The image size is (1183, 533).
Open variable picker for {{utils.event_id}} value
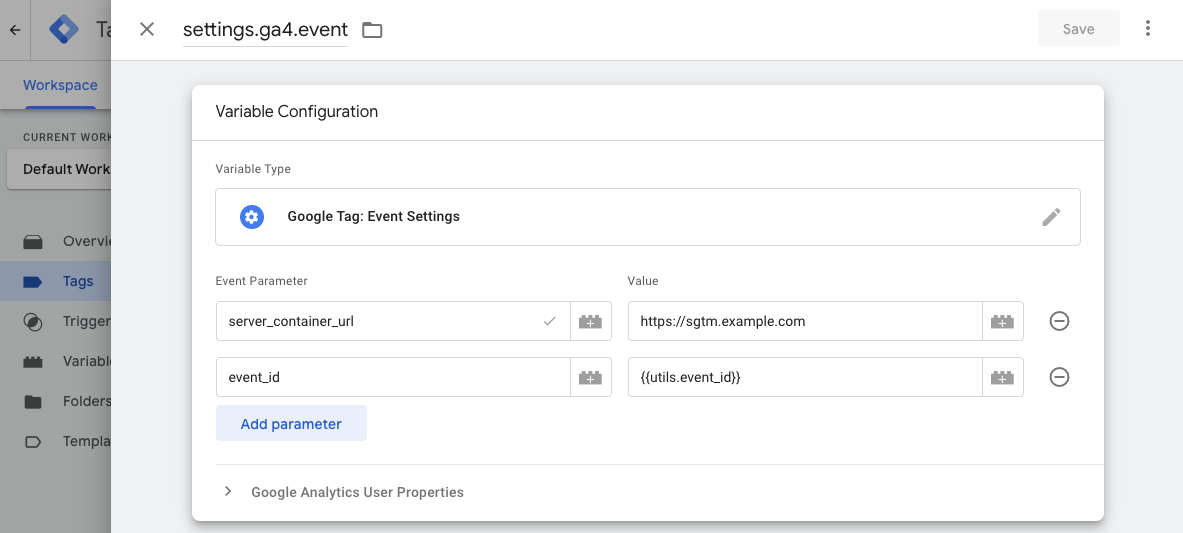pyautogui.click(x=1002, y=377)
